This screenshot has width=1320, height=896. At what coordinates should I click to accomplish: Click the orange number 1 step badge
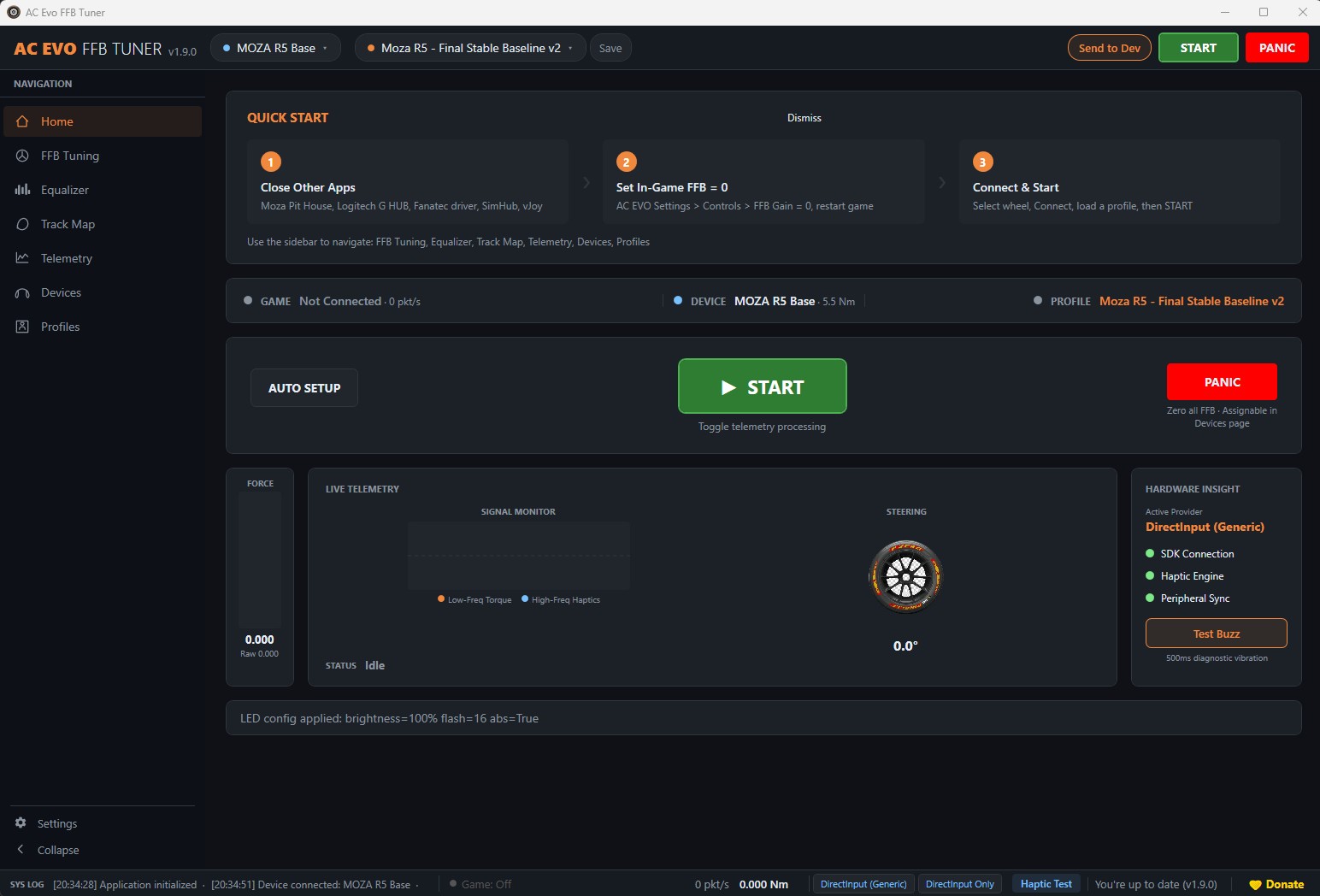click(271, 162)
